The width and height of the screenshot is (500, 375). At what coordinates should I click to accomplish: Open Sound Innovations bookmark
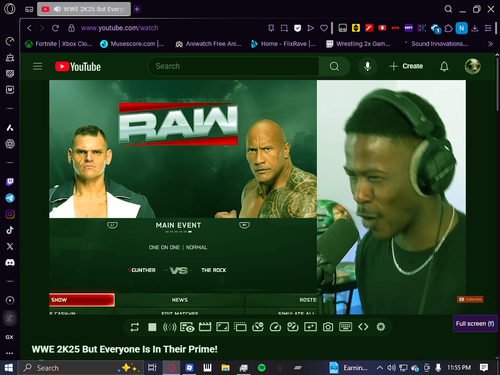point(435,44)
